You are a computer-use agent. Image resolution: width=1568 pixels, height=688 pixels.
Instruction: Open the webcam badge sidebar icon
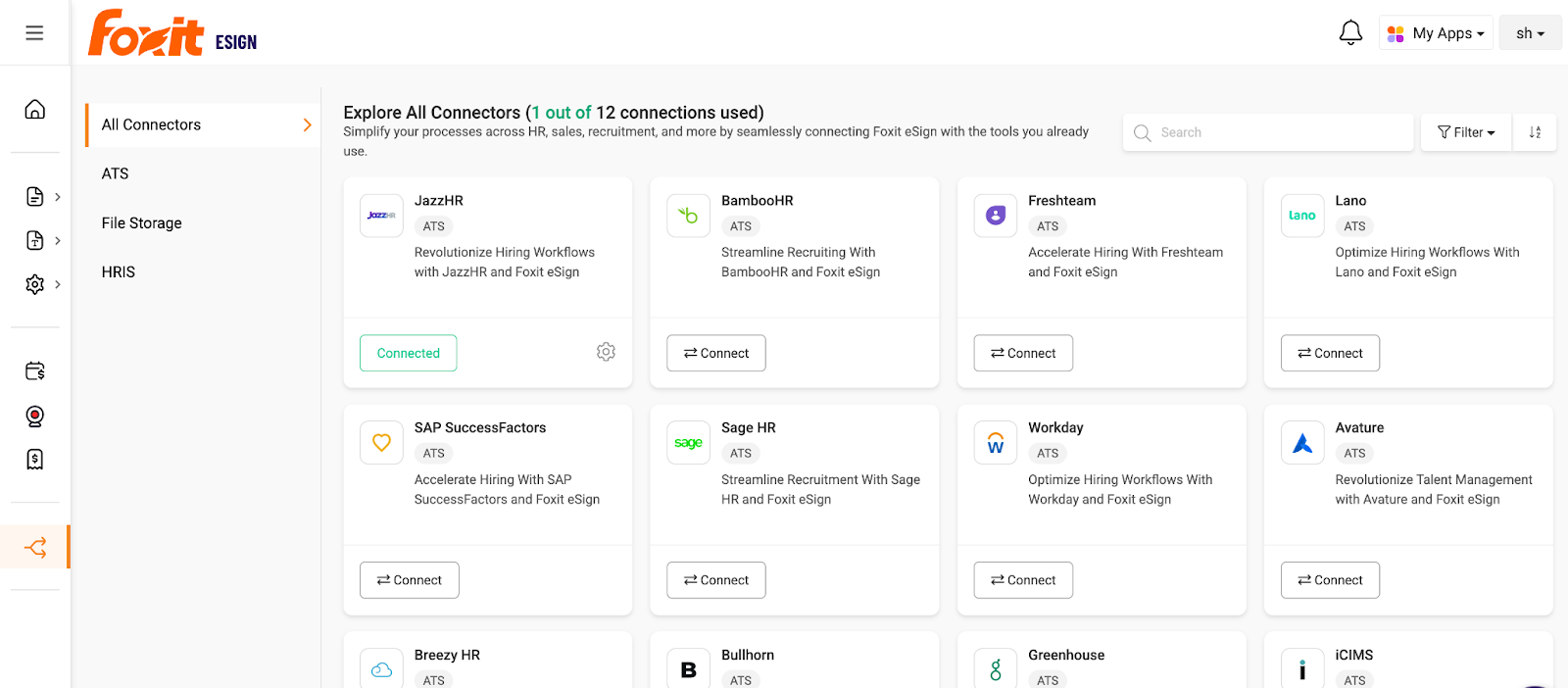[34, 416]
